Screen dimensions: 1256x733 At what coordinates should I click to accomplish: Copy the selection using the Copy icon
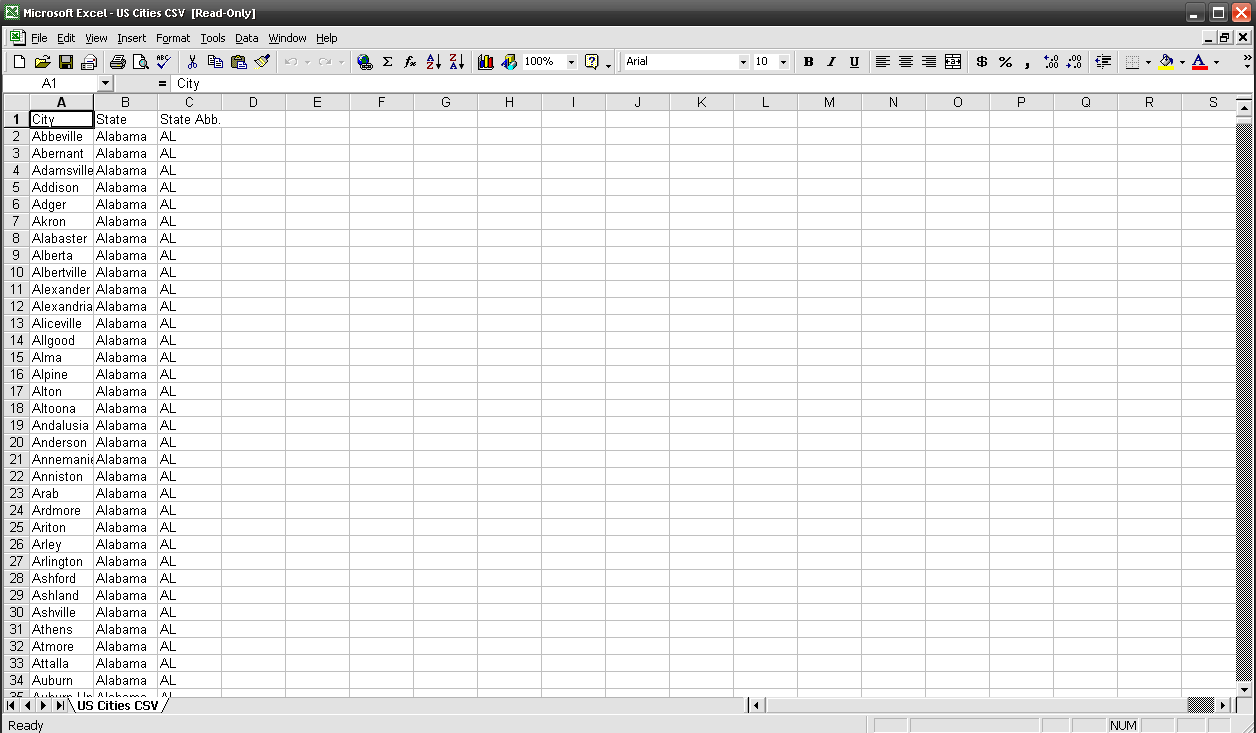[215, 62]
